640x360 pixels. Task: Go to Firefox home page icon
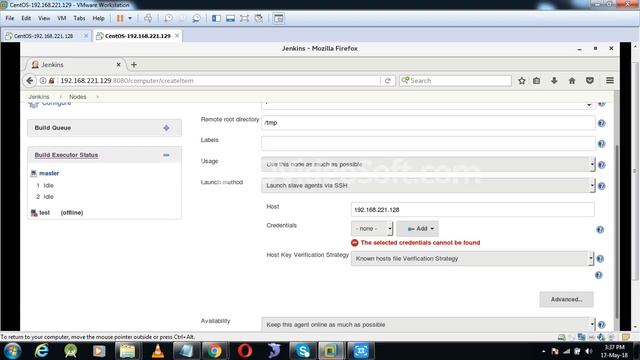[x=572, y=81]
